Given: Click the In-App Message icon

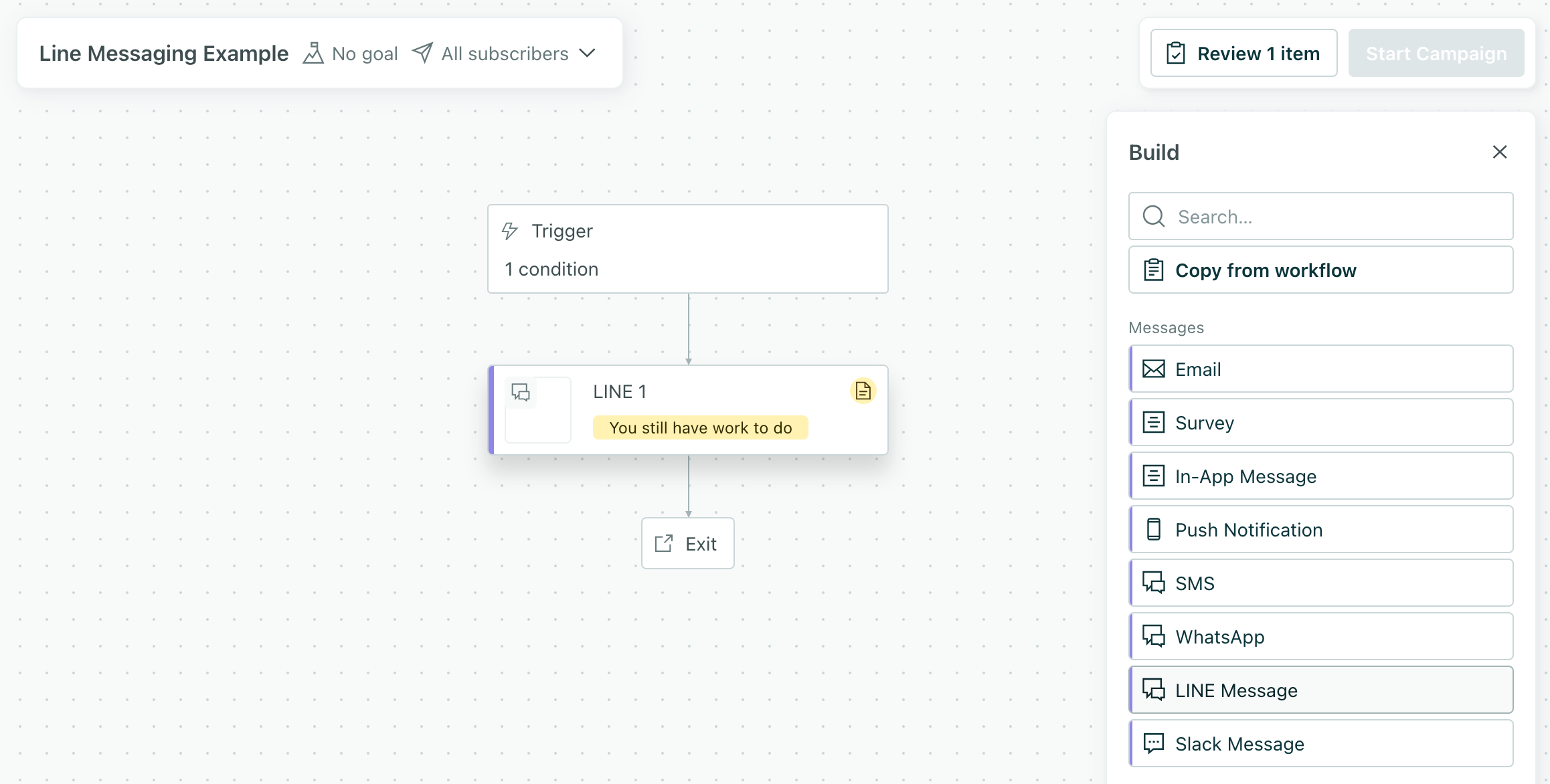Looking at the screenshot, I should pos(1154,476).
